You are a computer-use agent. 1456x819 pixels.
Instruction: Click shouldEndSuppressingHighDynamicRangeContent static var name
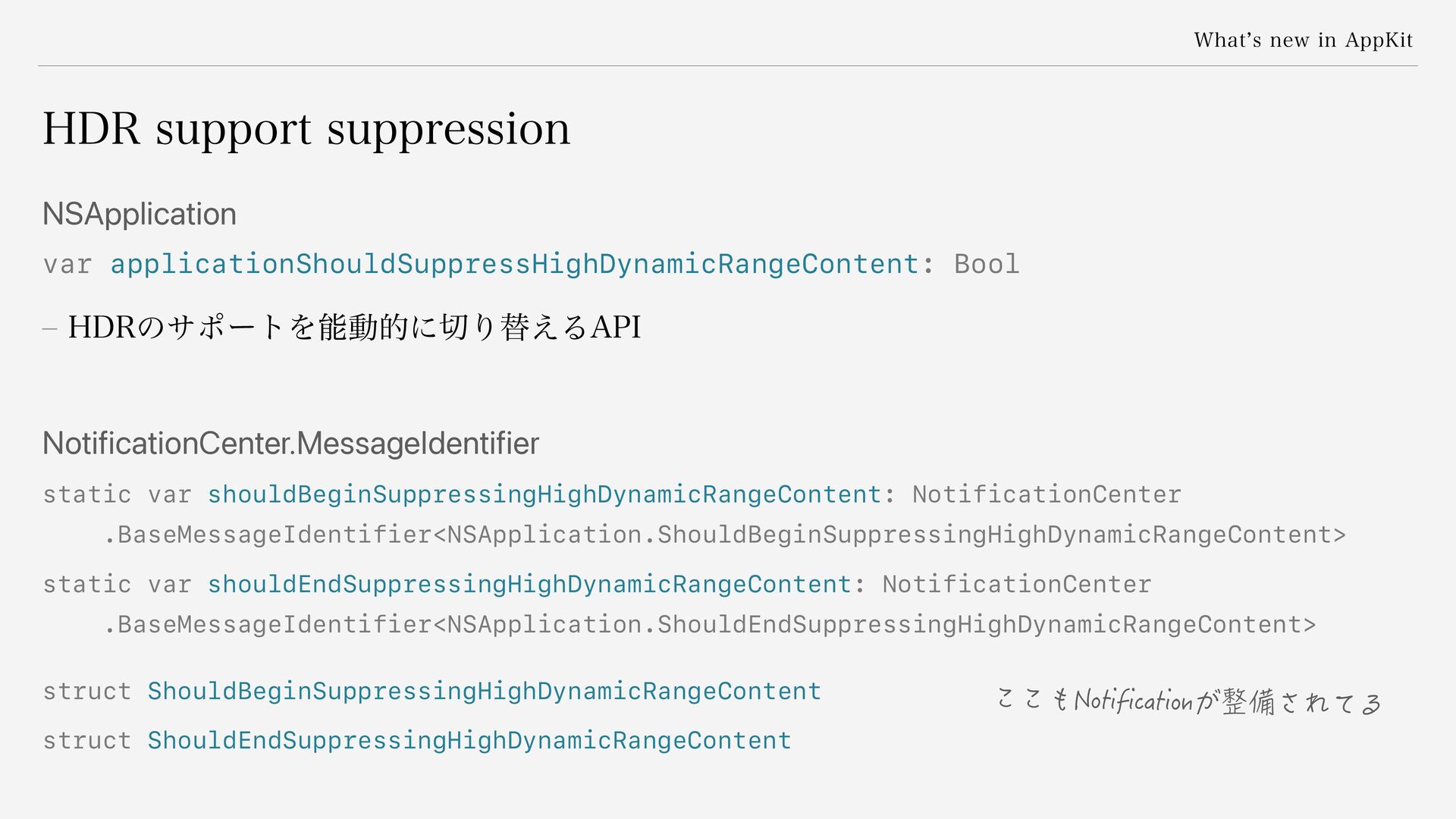coord(529,584)
